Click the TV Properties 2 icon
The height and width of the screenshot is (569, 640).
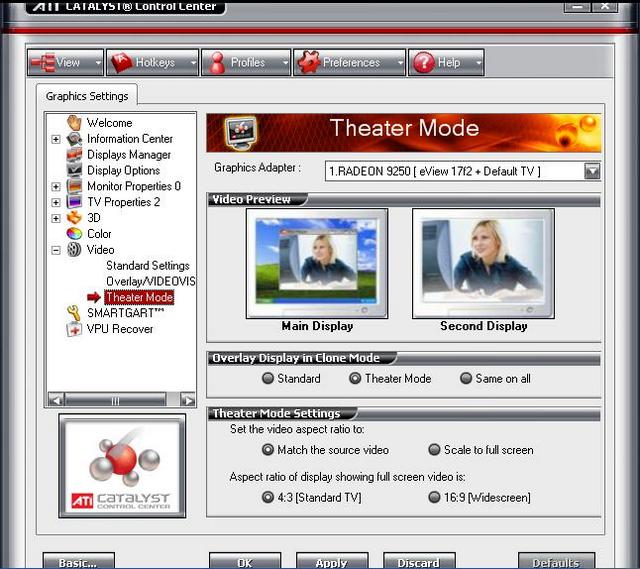[x=74, y=202]
